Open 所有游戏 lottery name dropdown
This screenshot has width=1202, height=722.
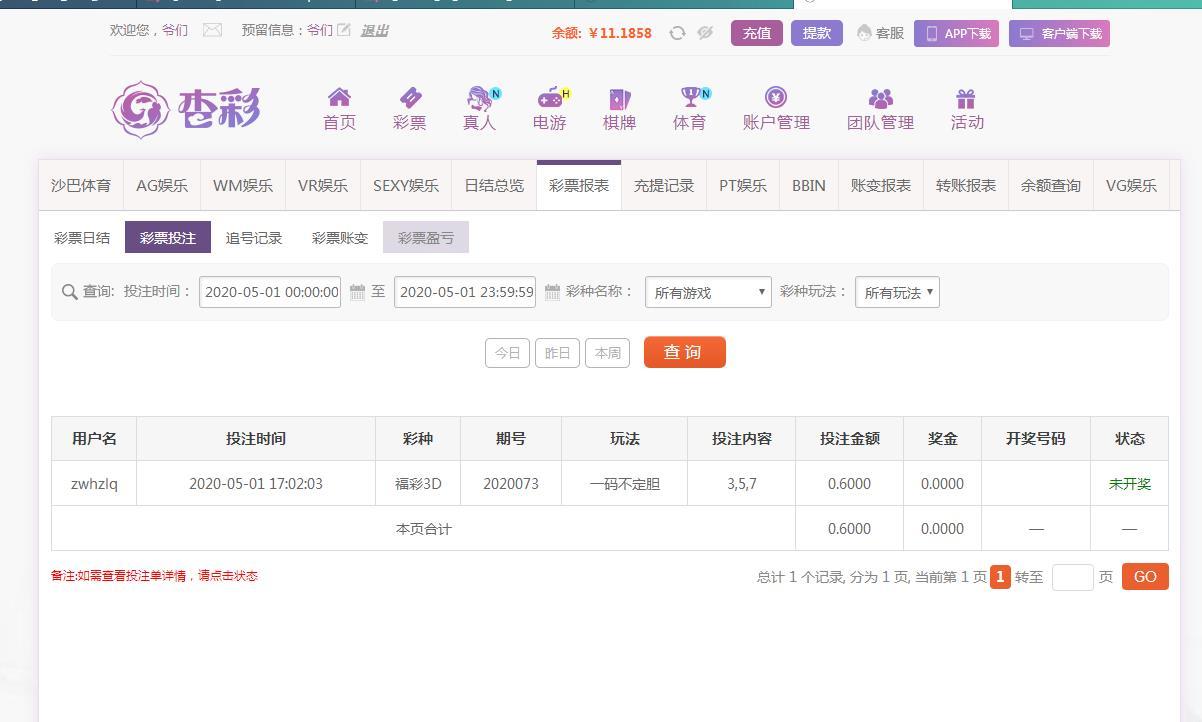[x=708, y=292]
